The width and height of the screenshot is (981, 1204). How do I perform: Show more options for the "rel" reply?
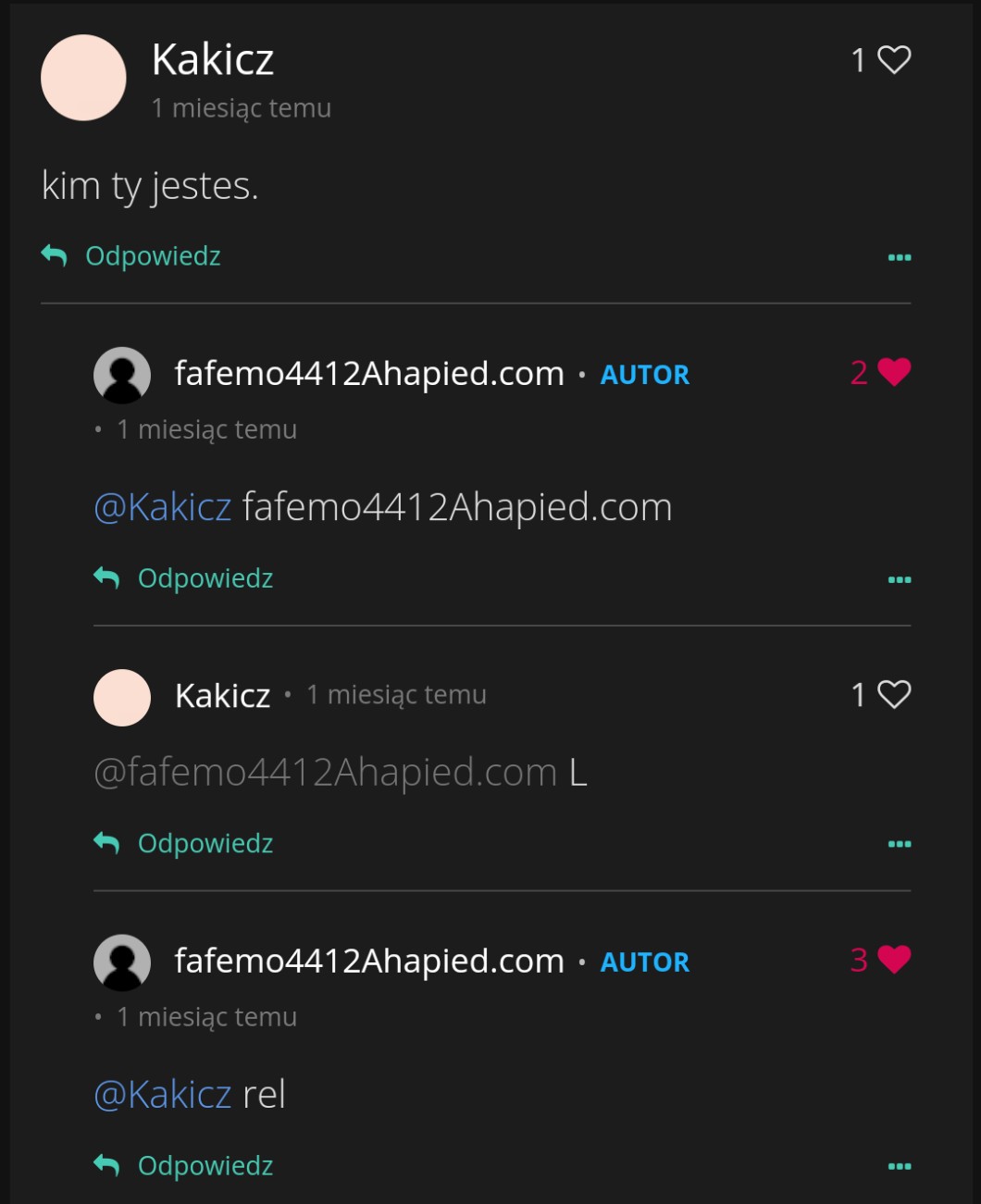tap(900, 1166)
